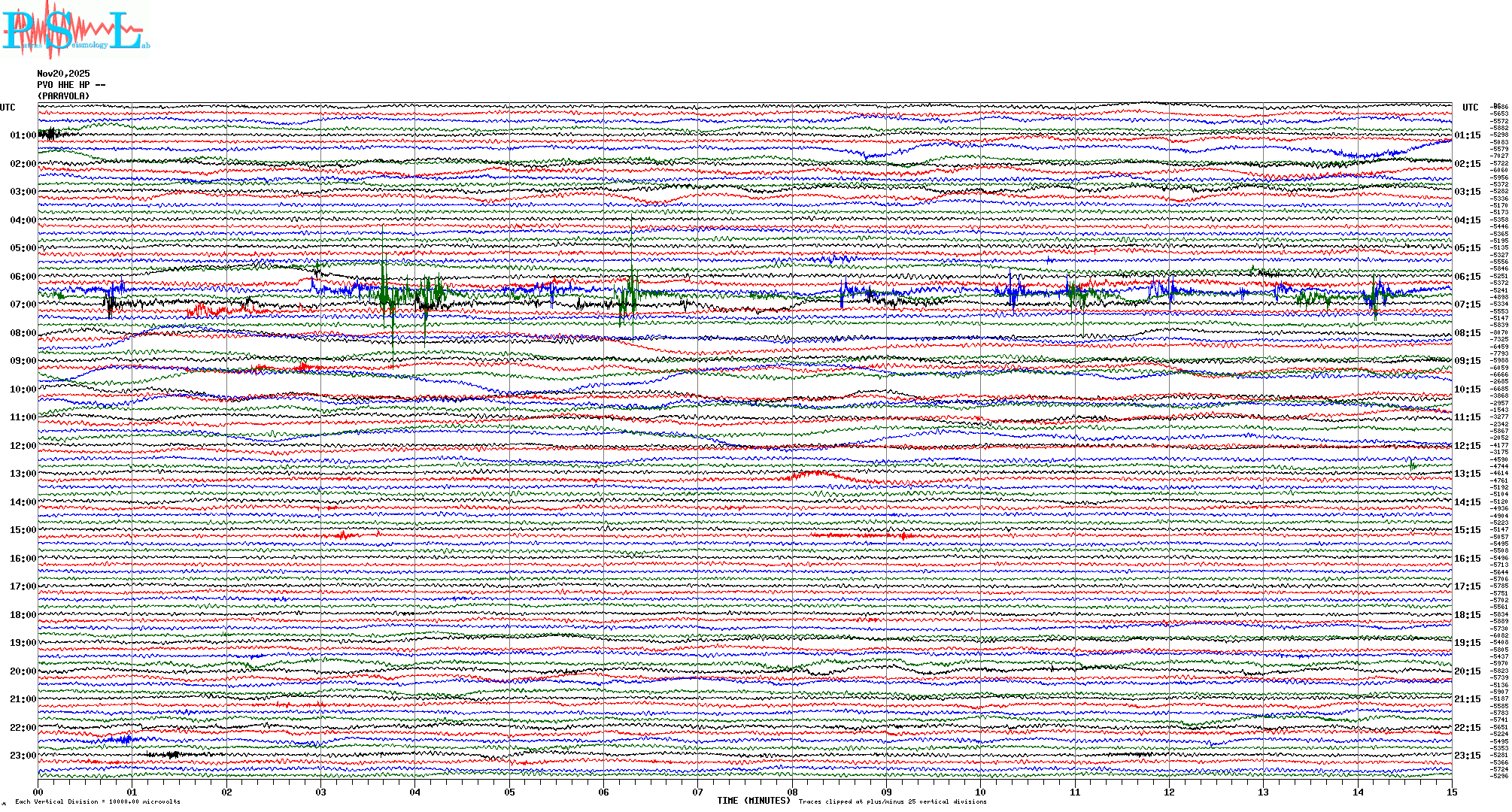The image size is (1512, 812).
Task: Click the 07:15 time label on right
Action: [1467, 304]
